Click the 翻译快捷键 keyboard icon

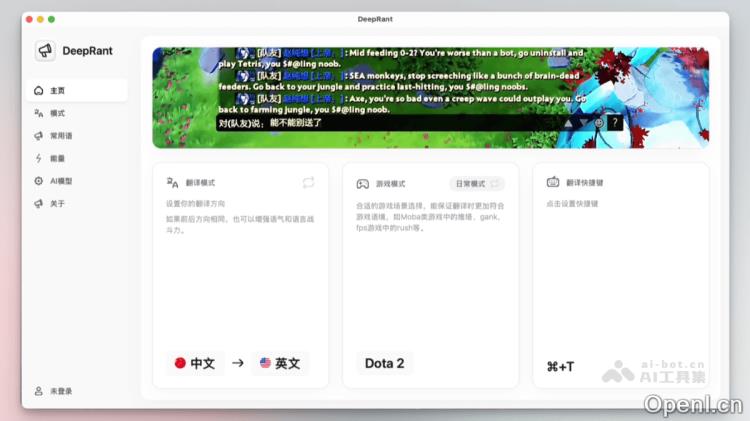coord(553,183)
